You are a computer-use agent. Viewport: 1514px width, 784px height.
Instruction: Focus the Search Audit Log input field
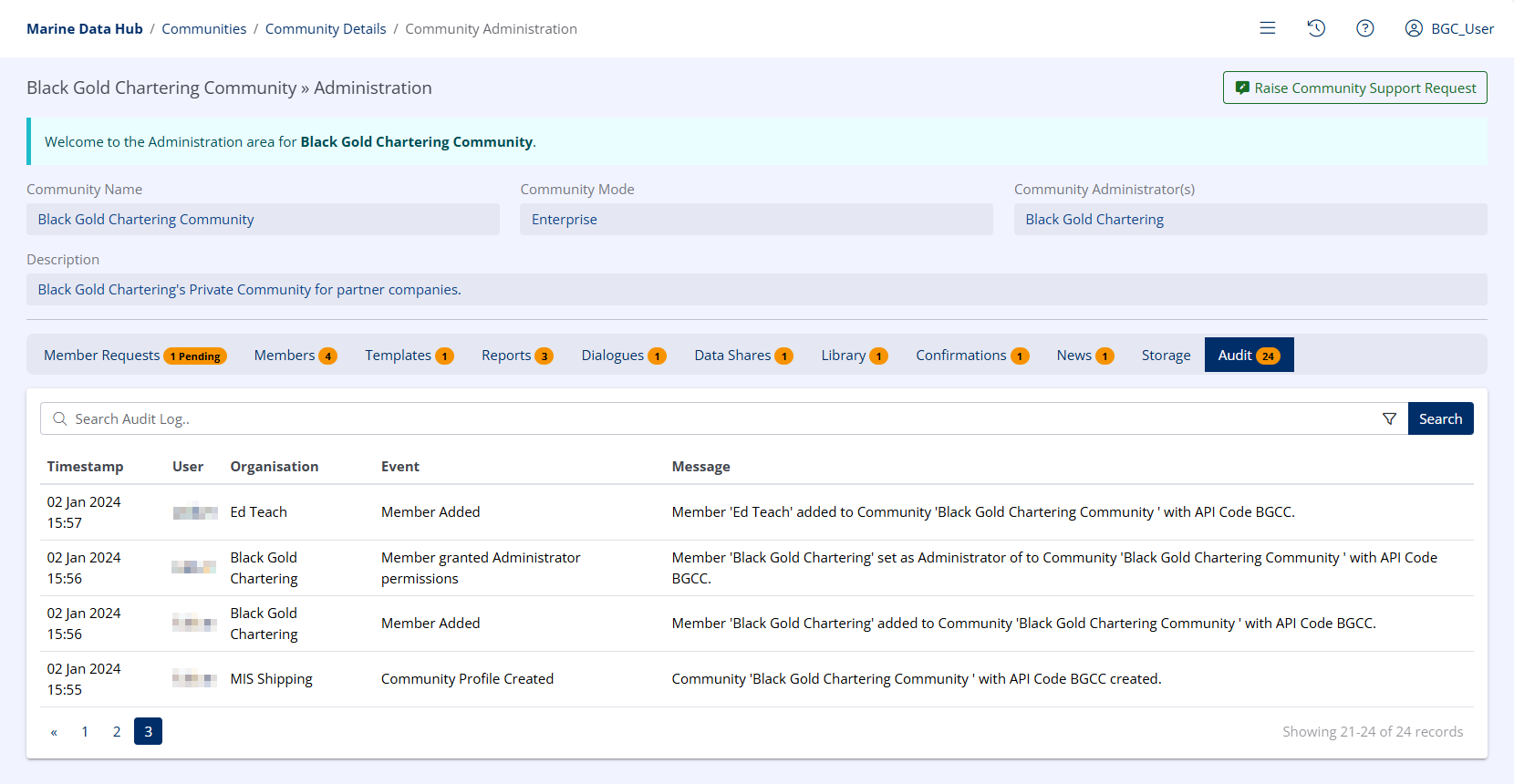point(711,418)
